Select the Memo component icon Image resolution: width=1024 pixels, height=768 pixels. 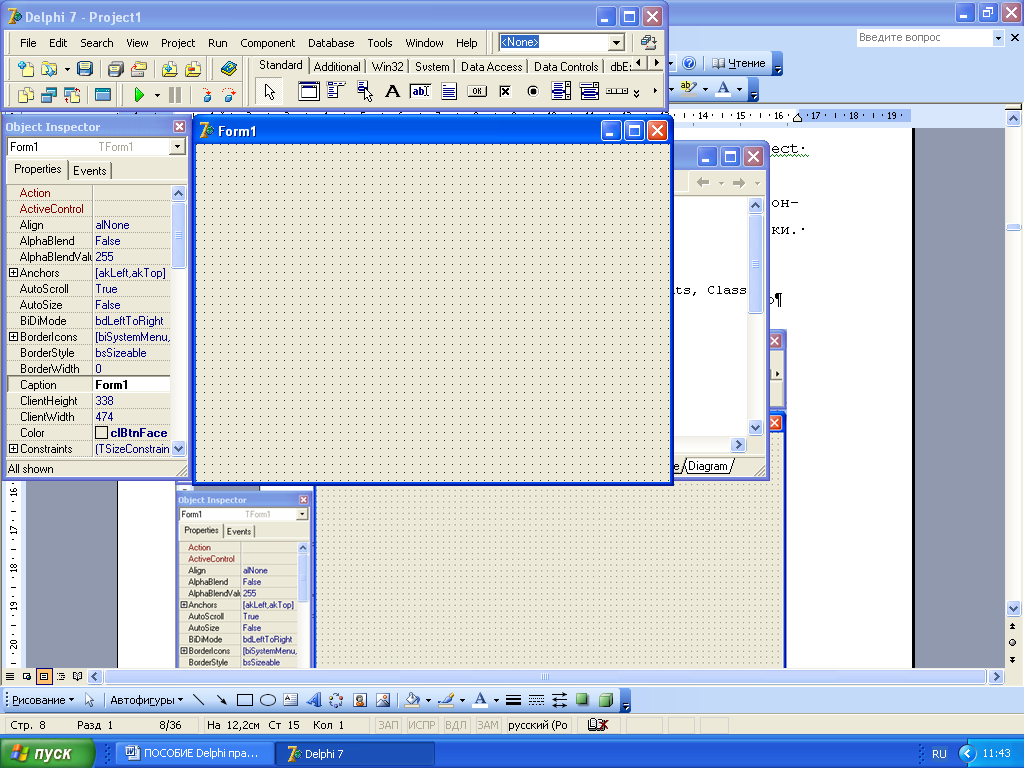449,91
